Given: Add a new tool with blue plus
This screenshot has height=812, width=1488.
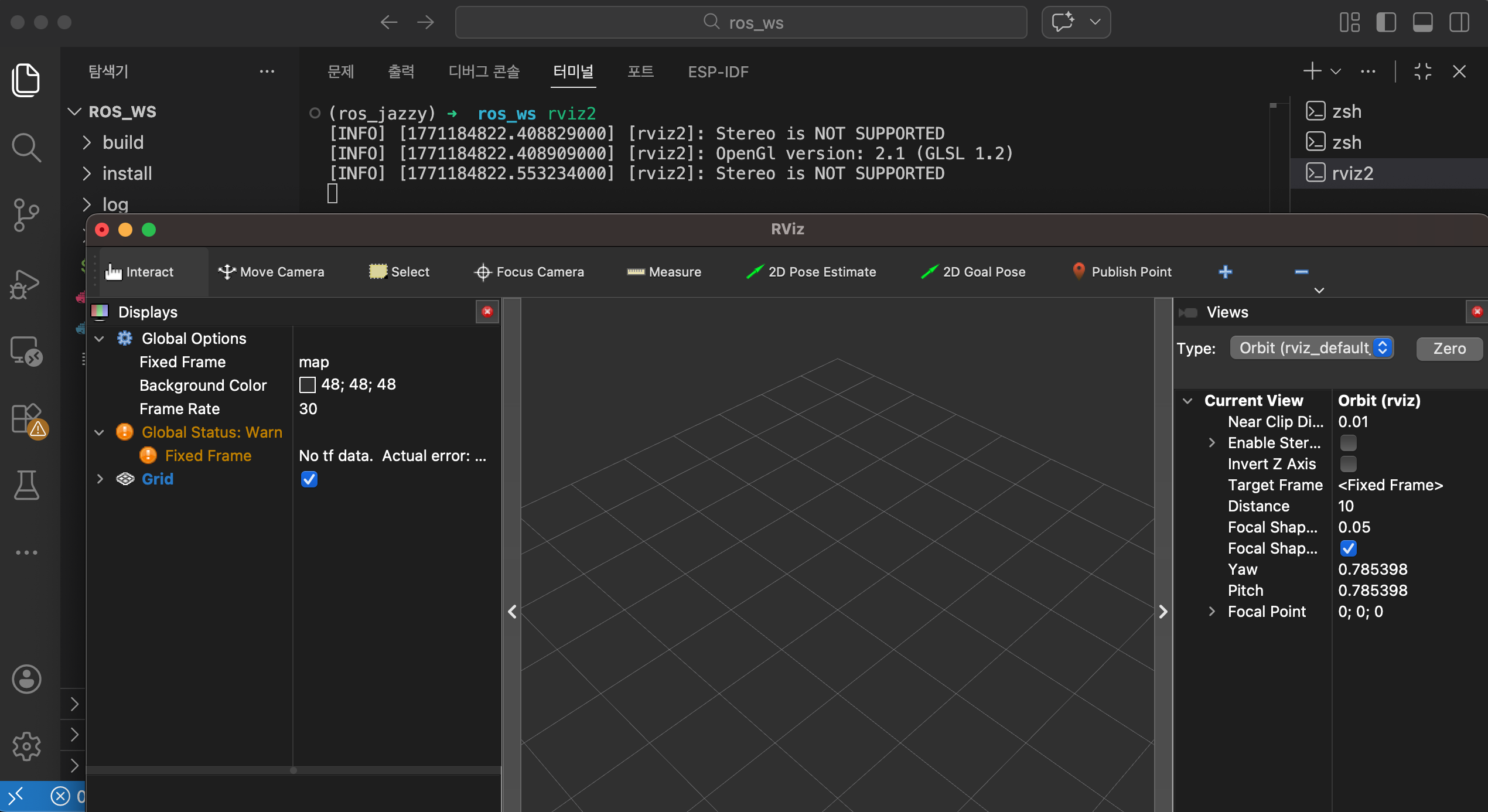Looking at the screenshot, I should pos(1225,272).
